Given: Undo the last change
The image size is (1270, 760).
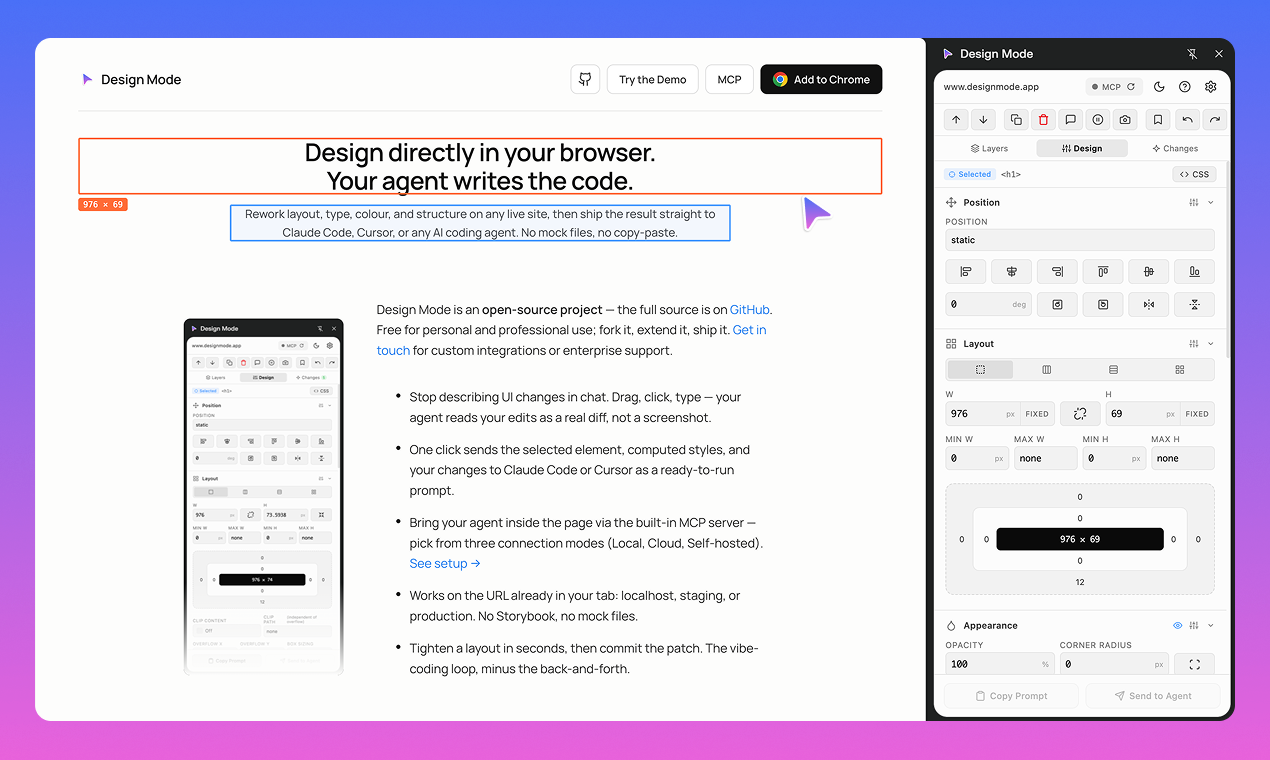Looking at the screenshot, I should [x=1187, y=119].
